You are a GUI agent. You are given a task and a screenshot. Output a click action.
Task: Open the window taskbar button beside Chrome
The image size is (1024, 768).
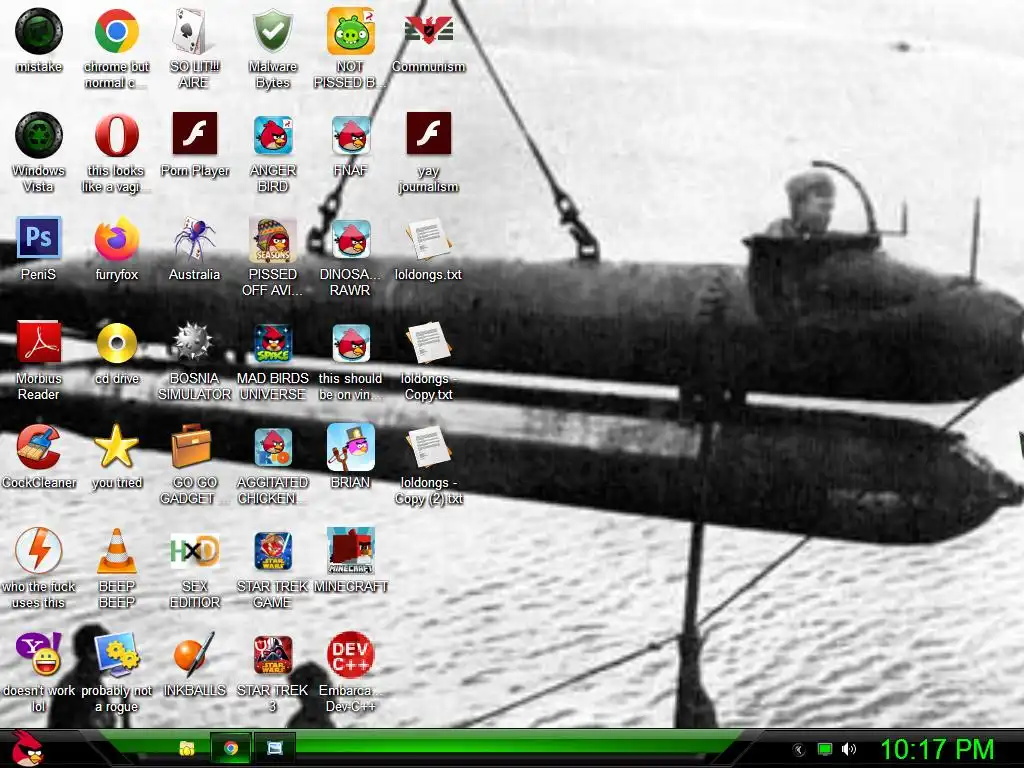(275, 748)
